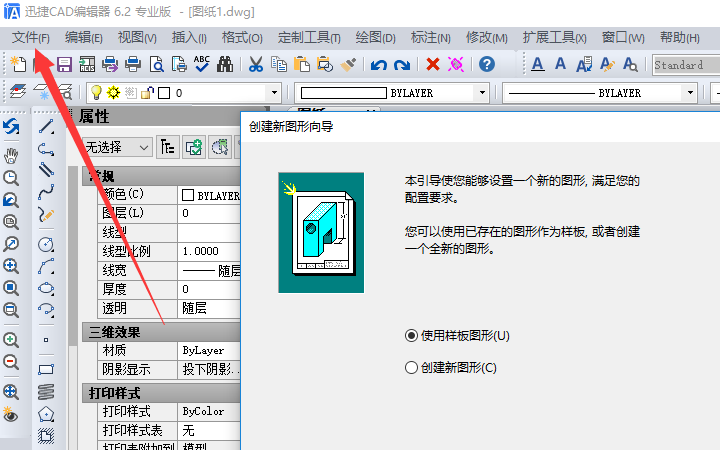Click the white color preview bar beside BYLAYER
720x450 pixels.
(343, 93)
